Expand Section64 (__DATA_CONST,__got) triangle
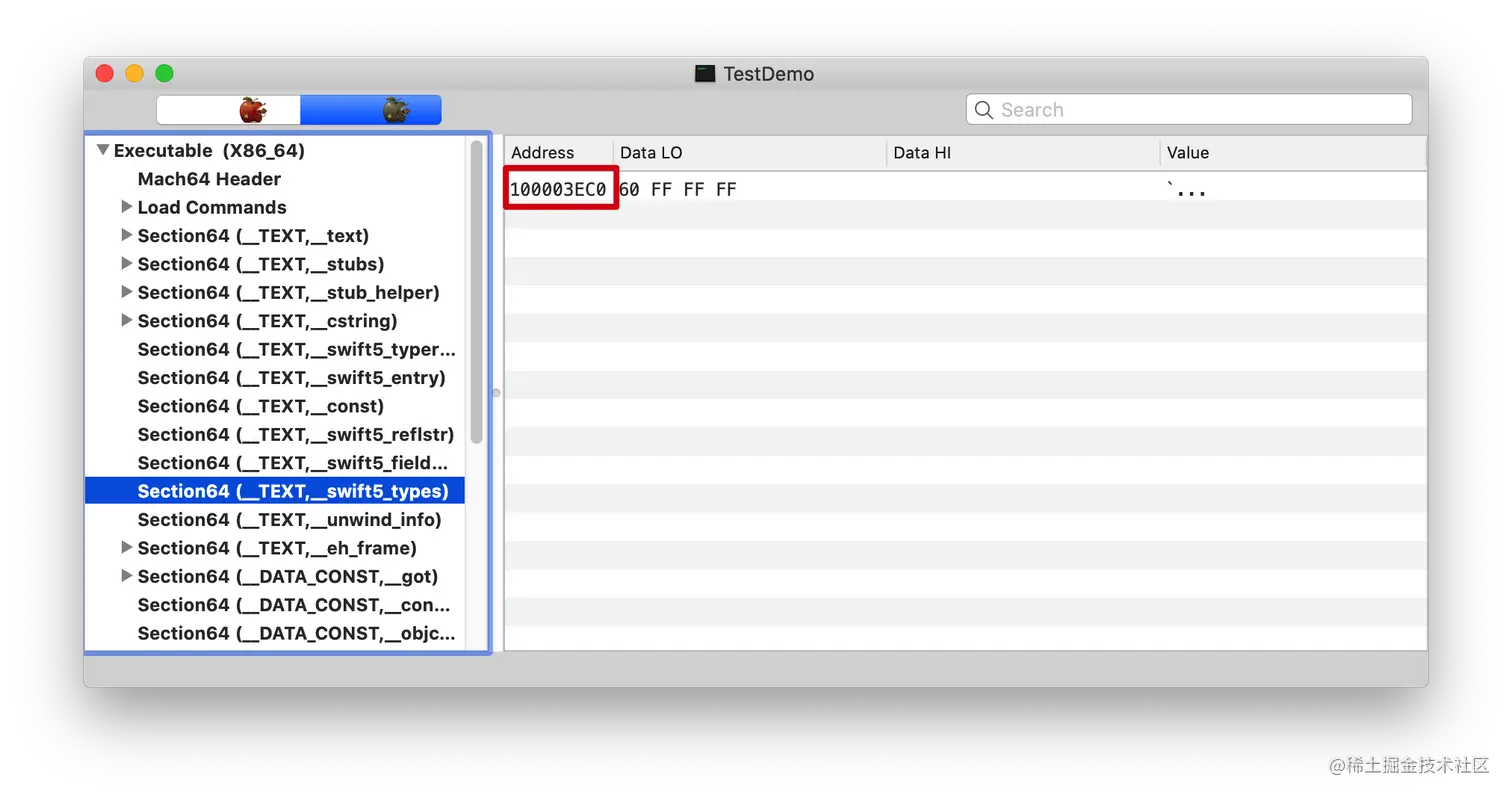1512x798 pixels. tap(126, 576)
